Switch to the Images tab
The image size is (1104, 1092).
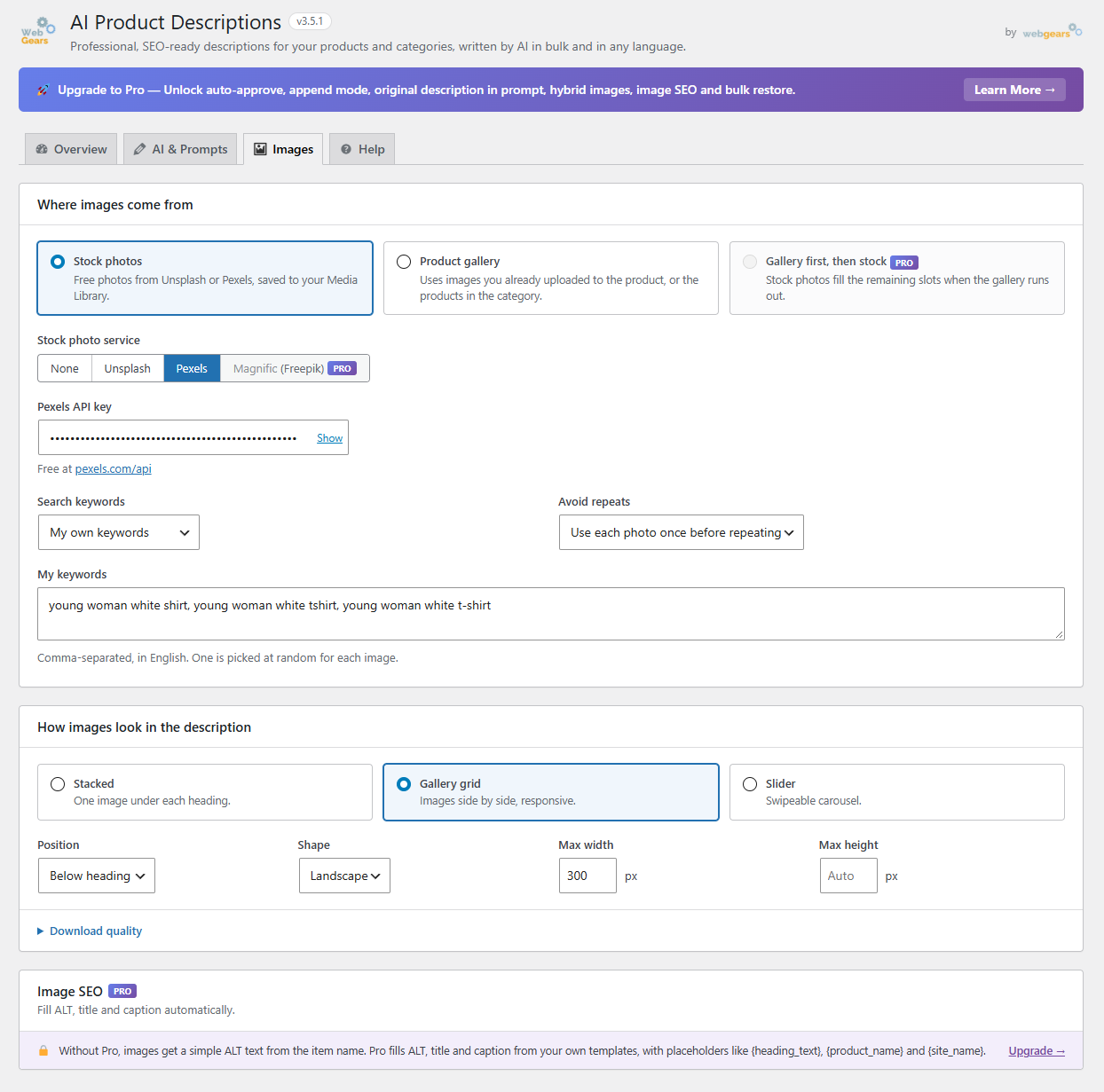[x=283, y=149]
